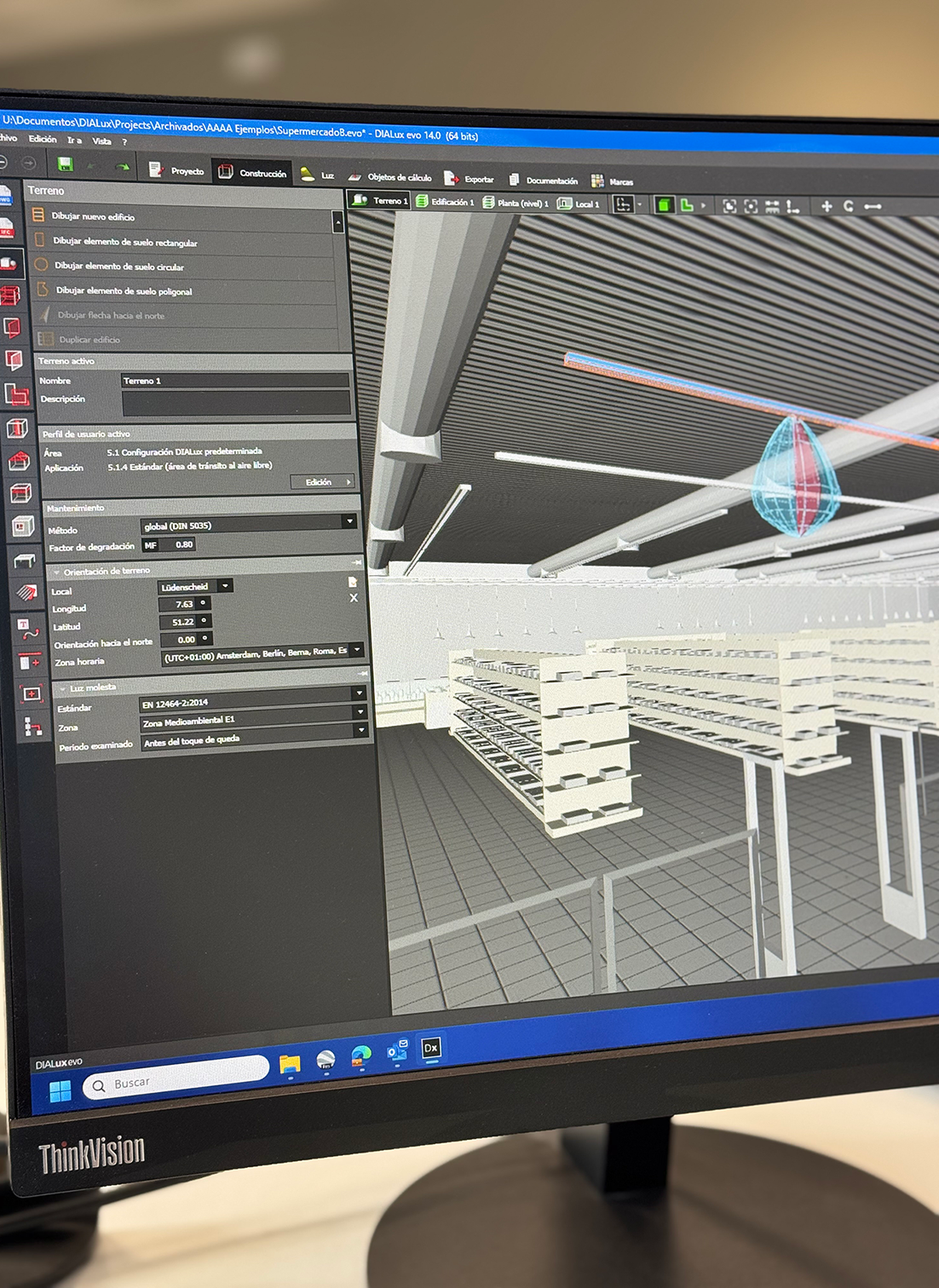Image resolution: width=939 pixels, height=1288 pixels.
Task: Collapse the Orientación de terreno section
Action: pos(57,572)
